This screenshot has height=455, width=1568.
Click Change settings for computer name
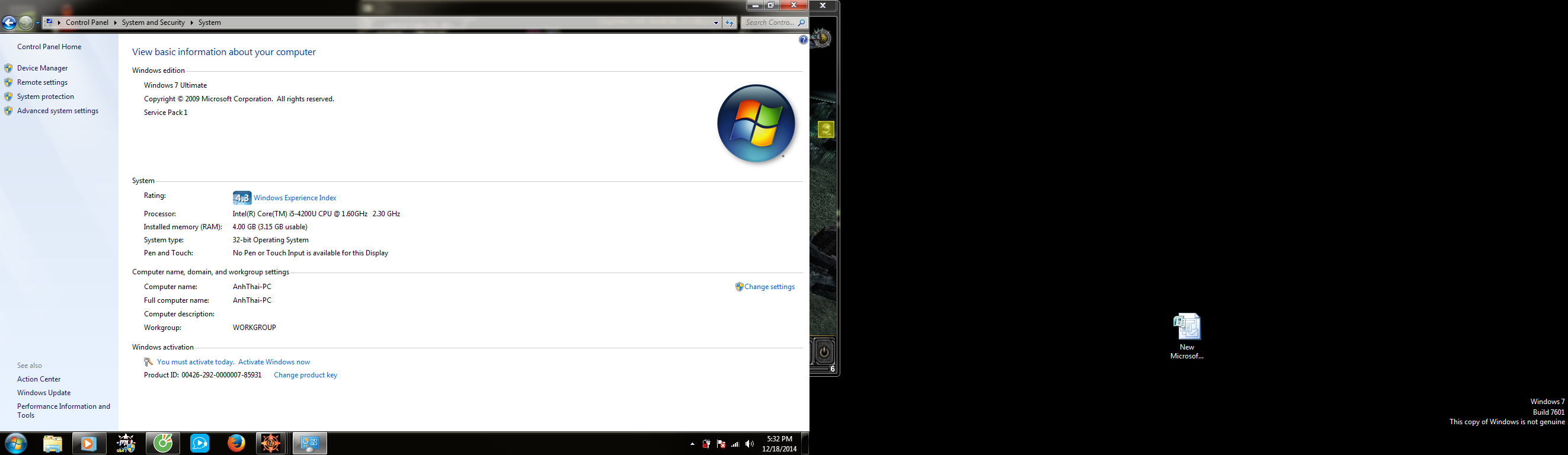coord(769,287)
